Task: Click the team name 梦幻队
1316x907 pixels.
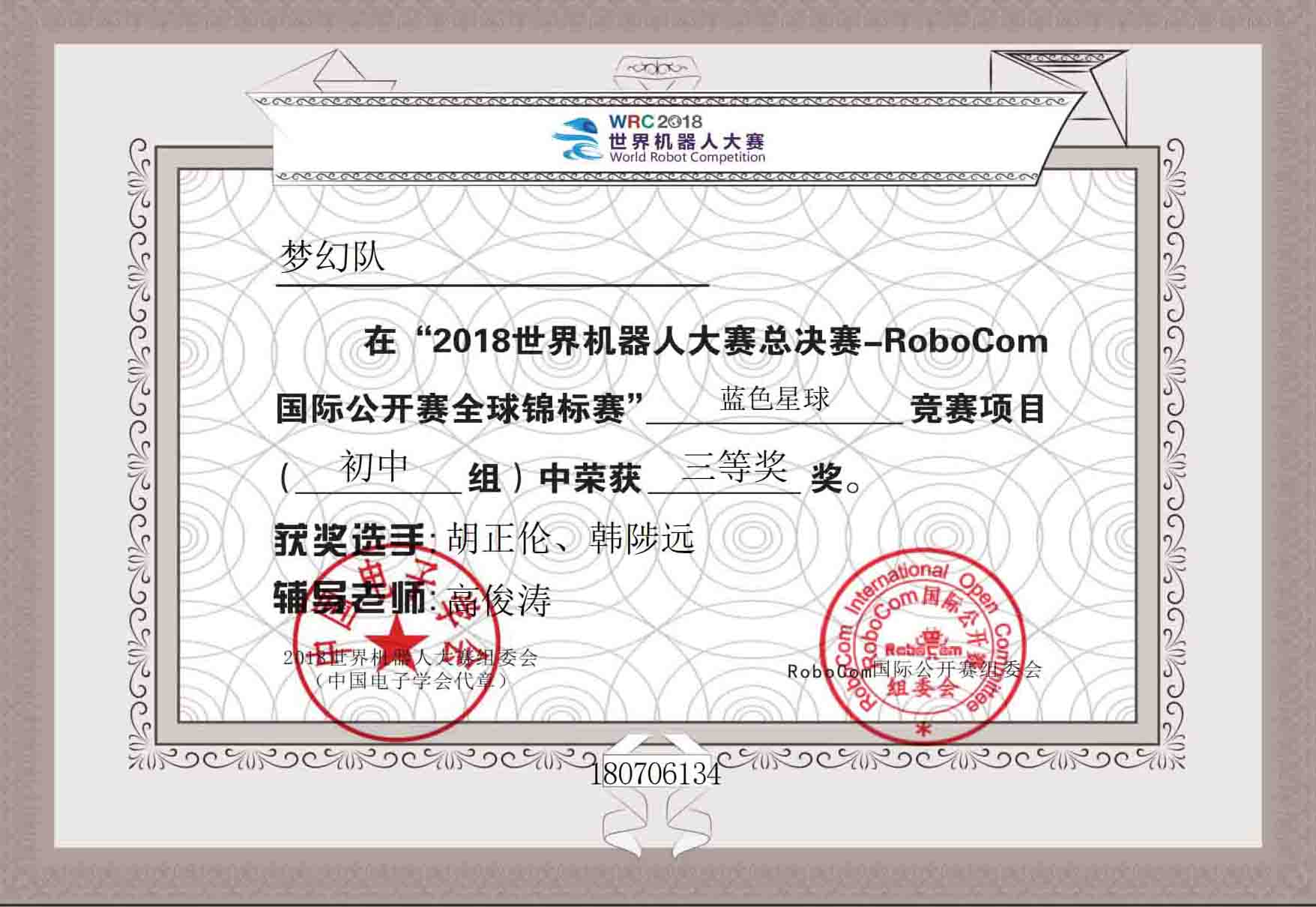Action: 332,256
